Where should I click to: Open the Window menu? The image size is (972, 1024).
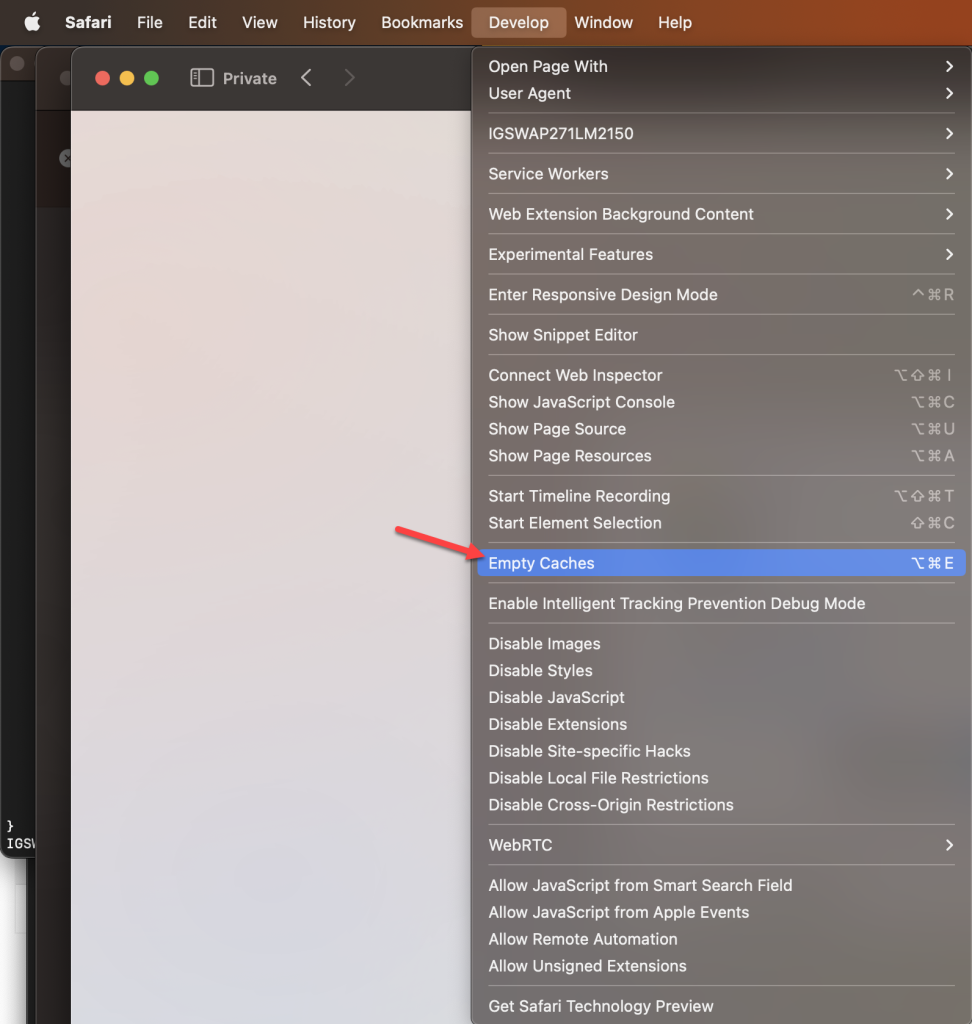tap(604, 22)
